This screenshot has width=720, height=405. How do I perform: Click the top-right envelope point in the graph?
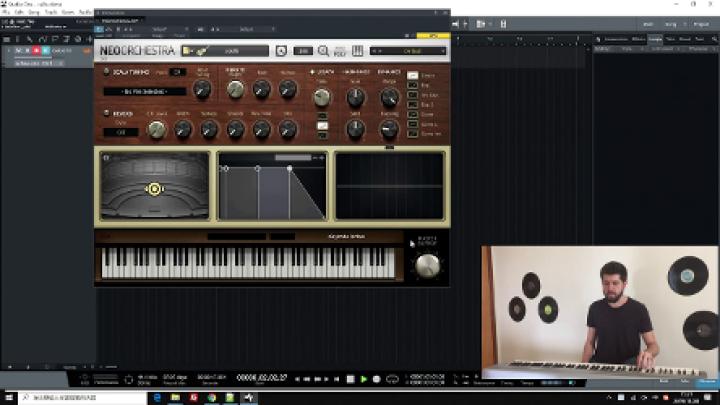coord(289,169)
